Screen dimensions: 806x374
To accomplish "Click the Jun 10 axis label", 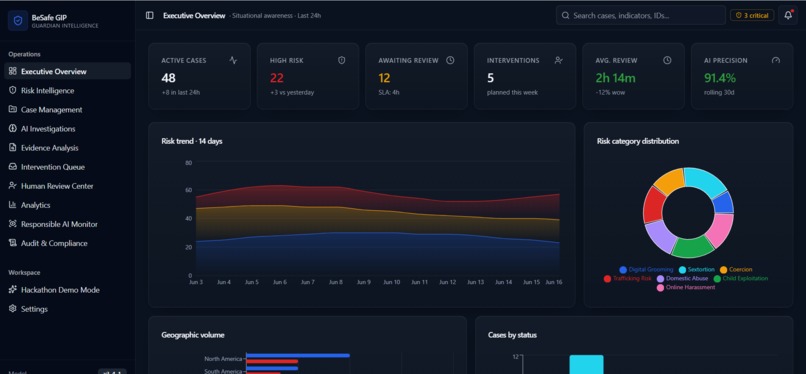I will point(392,282).
